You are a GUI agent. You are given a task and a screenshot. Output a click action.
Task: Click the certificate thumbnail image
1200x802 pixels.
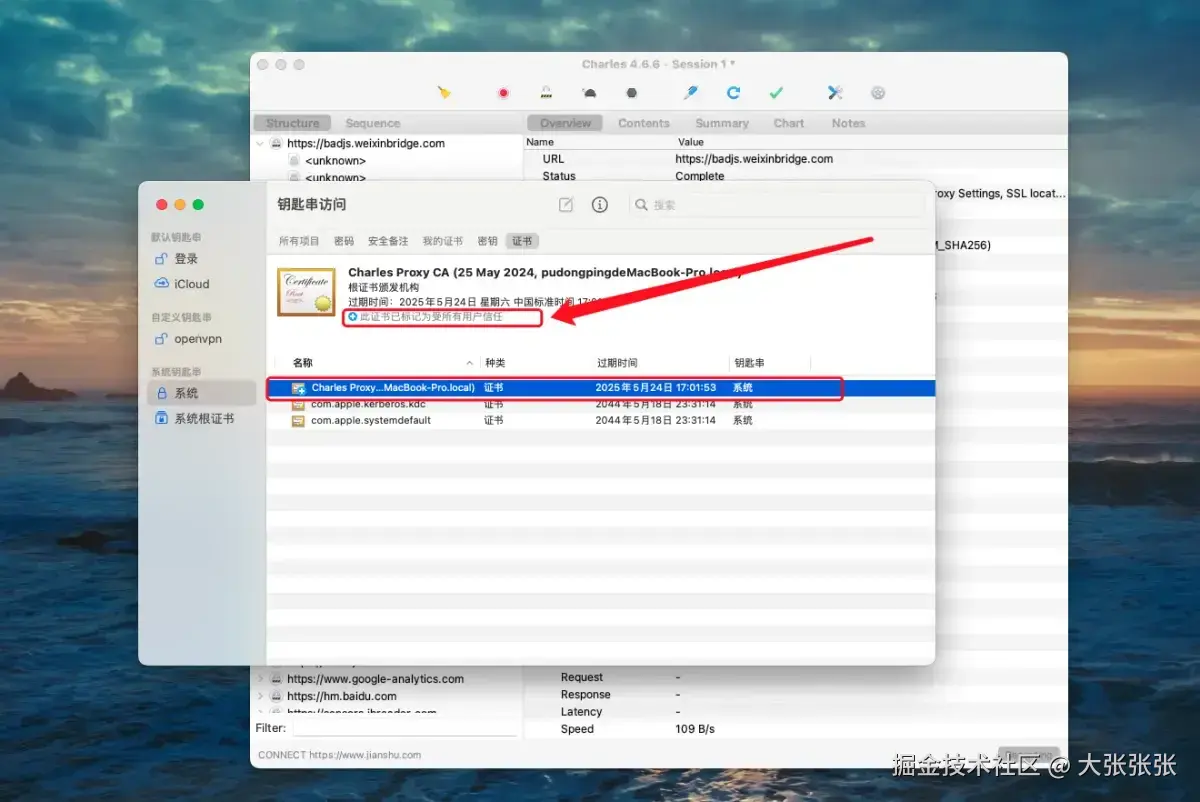coord(306,292)
